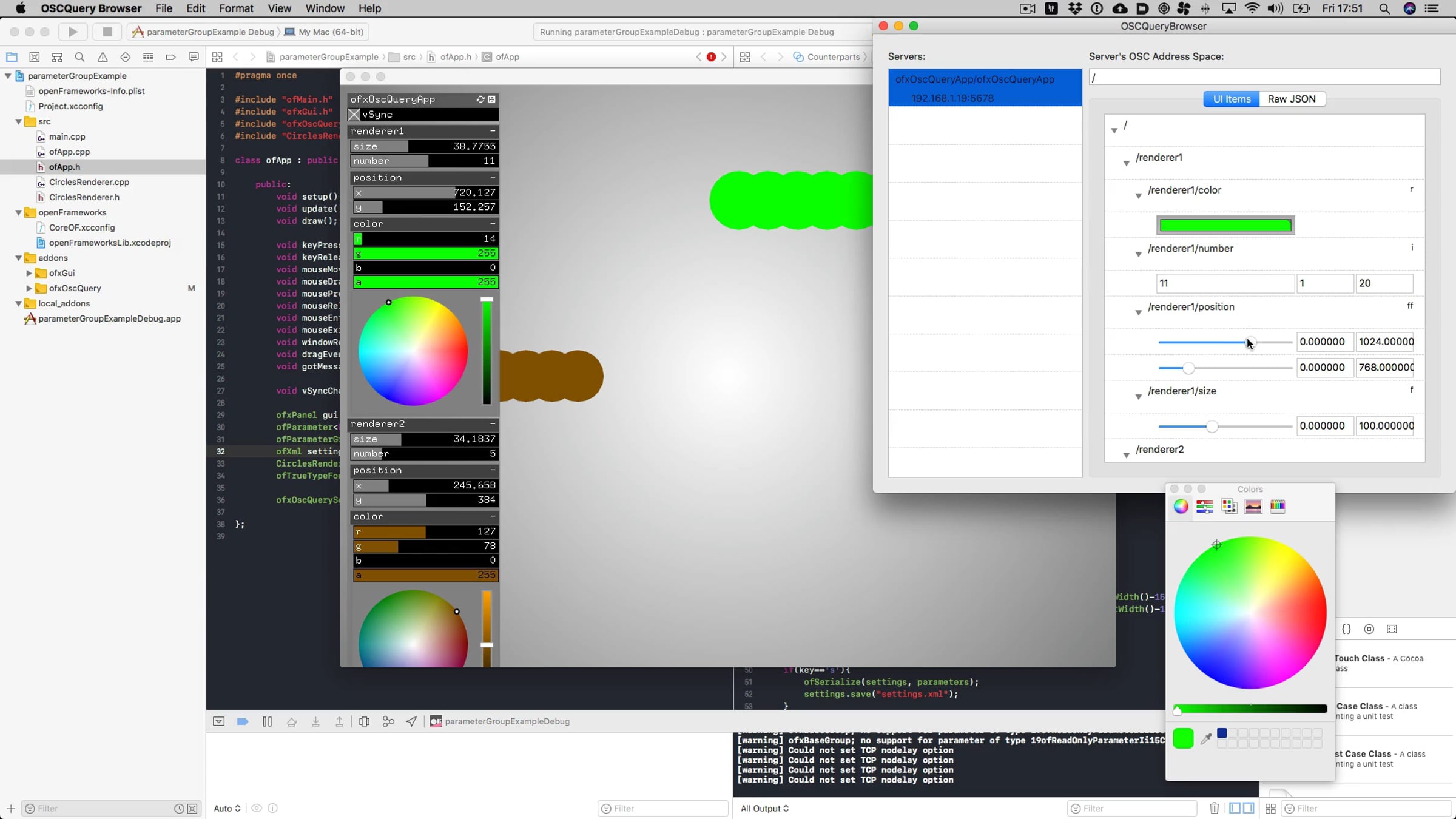The width and height of the screenshot is (1456, 819).
Task: Select the image palettes tab in Colors panel
Action: point(1253,507)
